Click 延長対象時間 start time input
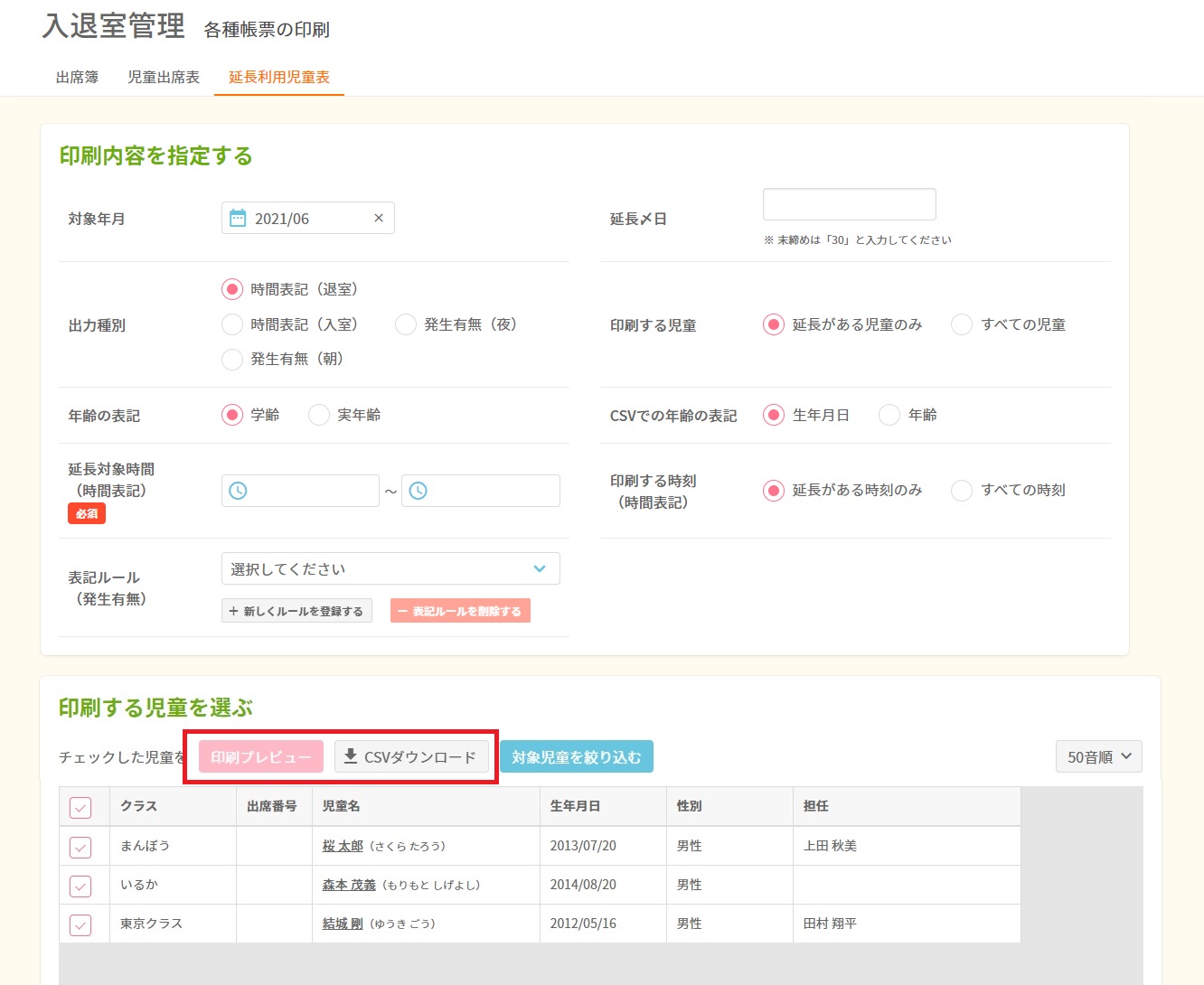Viewport: 1204px width, 985px height. [300, 491]
